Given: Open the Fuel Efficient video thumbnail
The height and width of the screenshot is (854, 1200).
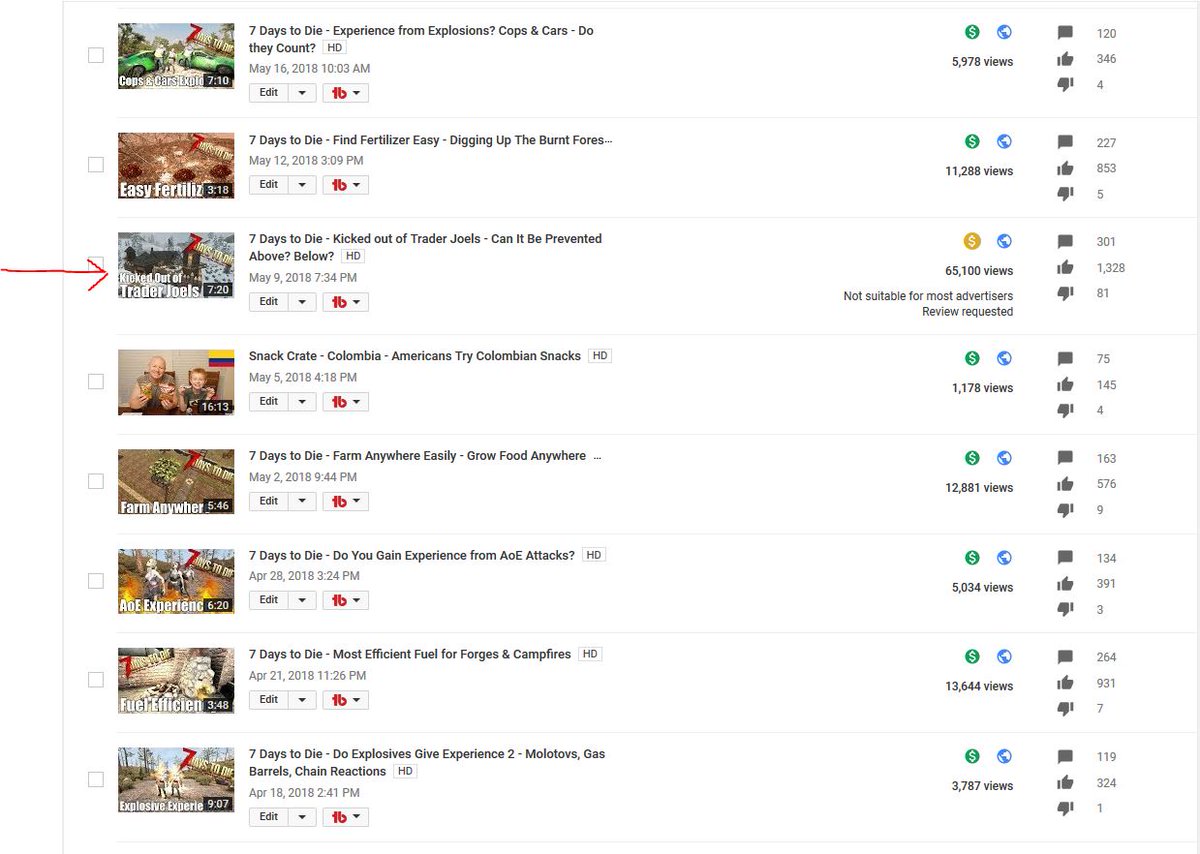Looking at the screenshot, I should pos(176,681).
